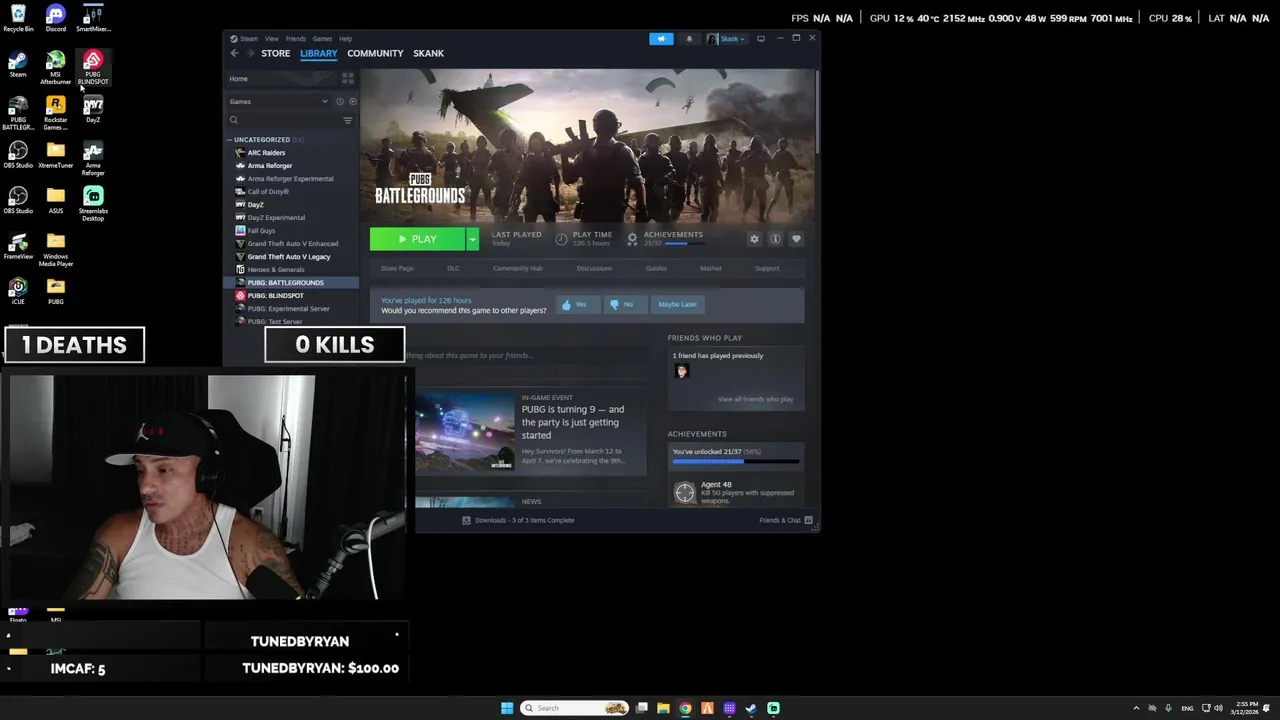The width and height of the screenshot is (1280, 720).
Task: Open the SKANK profile tab
Action: point(428,53)
